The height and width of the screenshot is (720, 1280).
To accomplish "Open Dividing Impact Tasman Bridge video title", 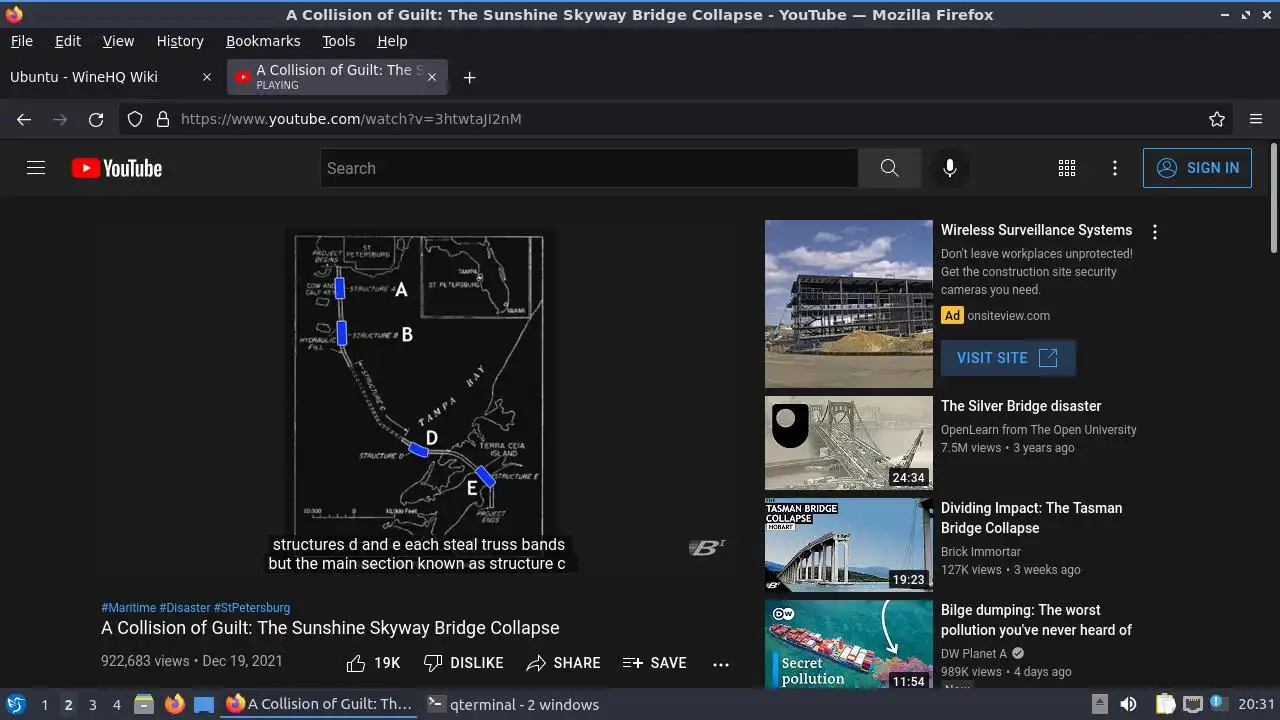I will (1031, 518).
